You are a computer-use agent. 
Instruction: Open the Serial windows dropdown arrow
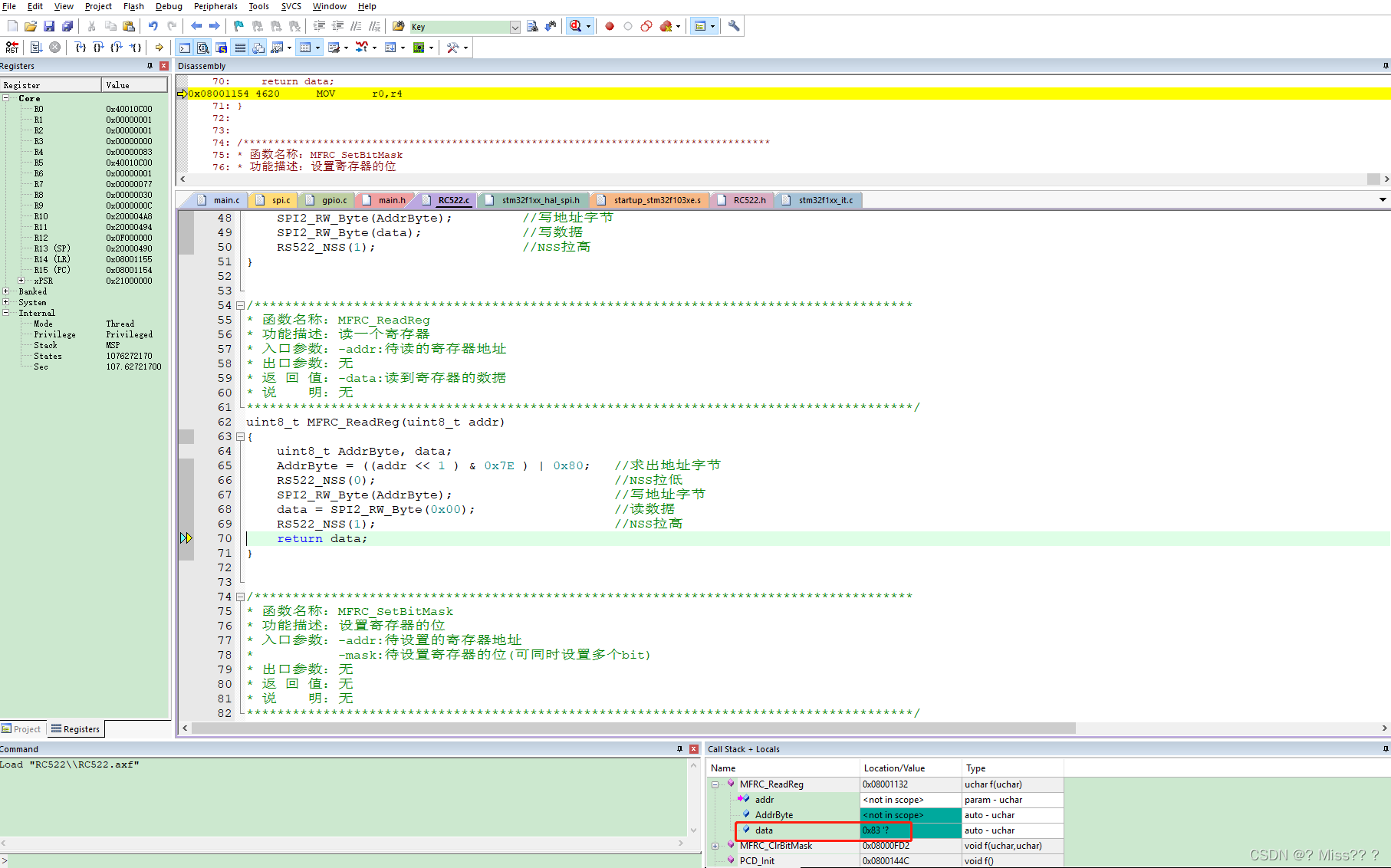click(346, 48)
